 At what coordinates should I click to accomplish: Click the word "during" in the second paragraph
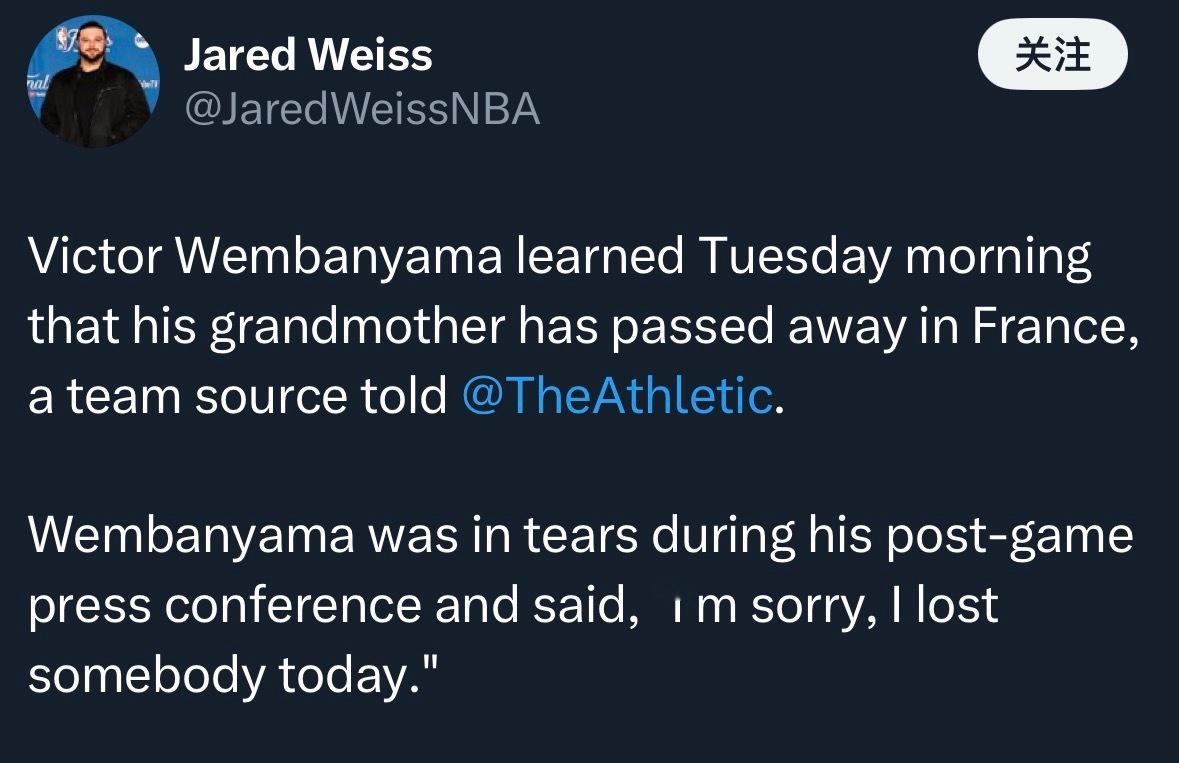coord(714,536)
